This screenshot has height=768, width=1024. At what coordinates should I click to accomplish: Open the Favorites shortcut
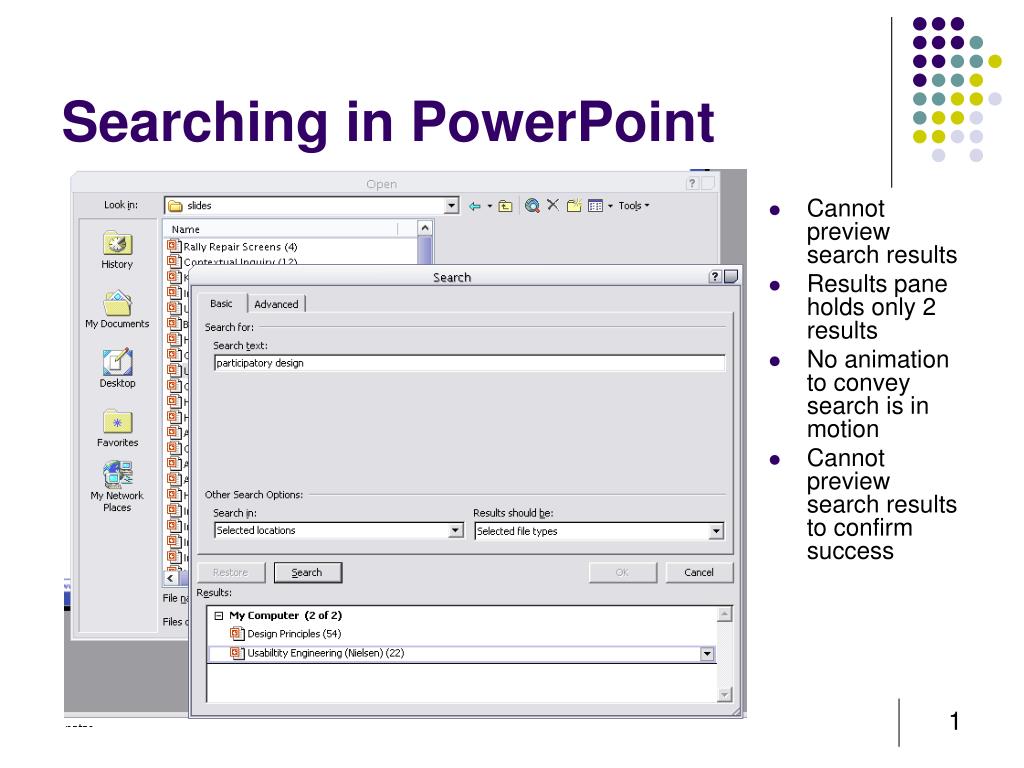point(118,428)
